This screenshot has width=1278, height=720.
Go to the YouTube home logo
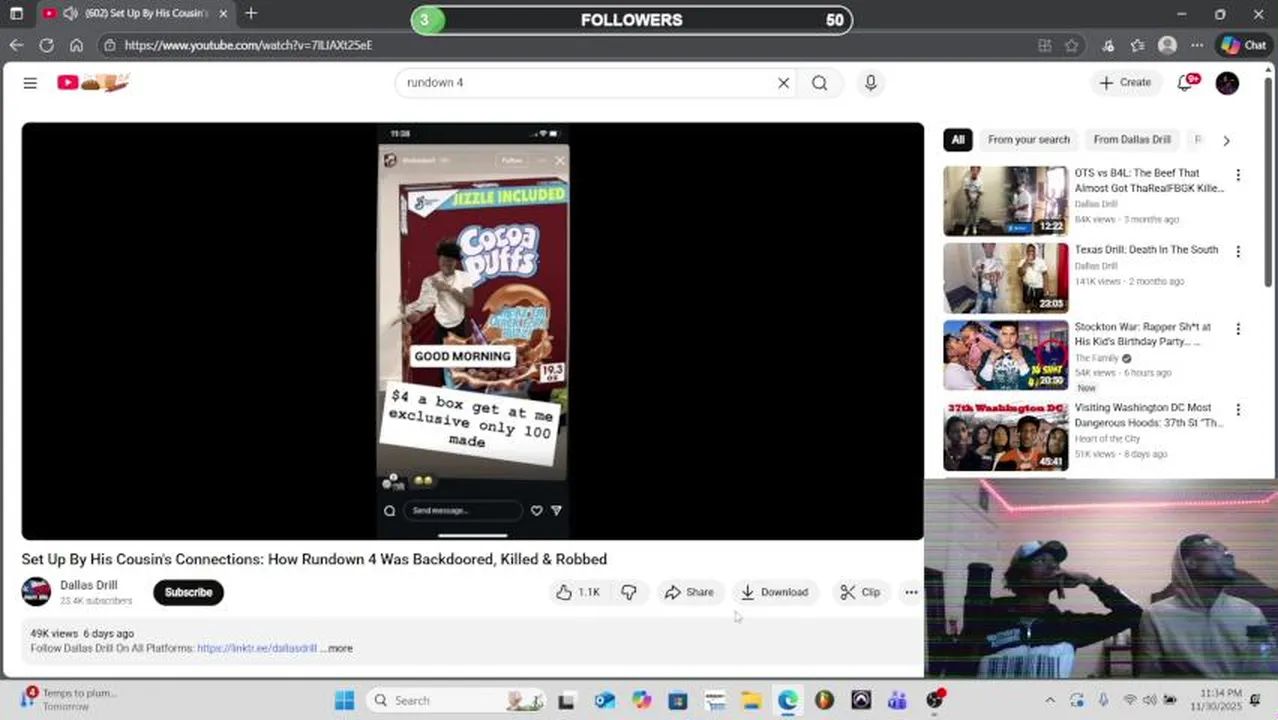(93, 83)
